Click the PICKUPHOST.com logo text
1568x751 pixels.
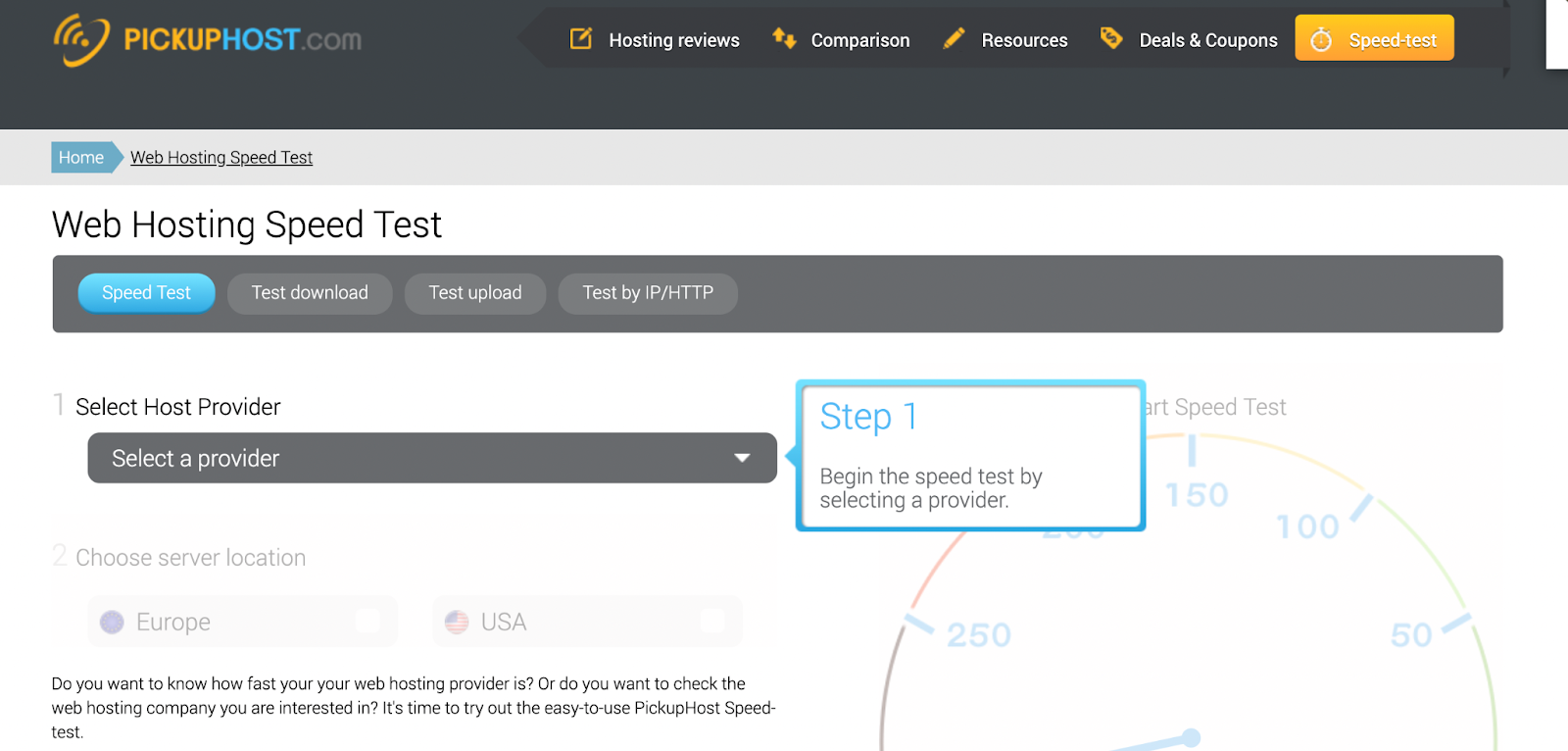242,39
